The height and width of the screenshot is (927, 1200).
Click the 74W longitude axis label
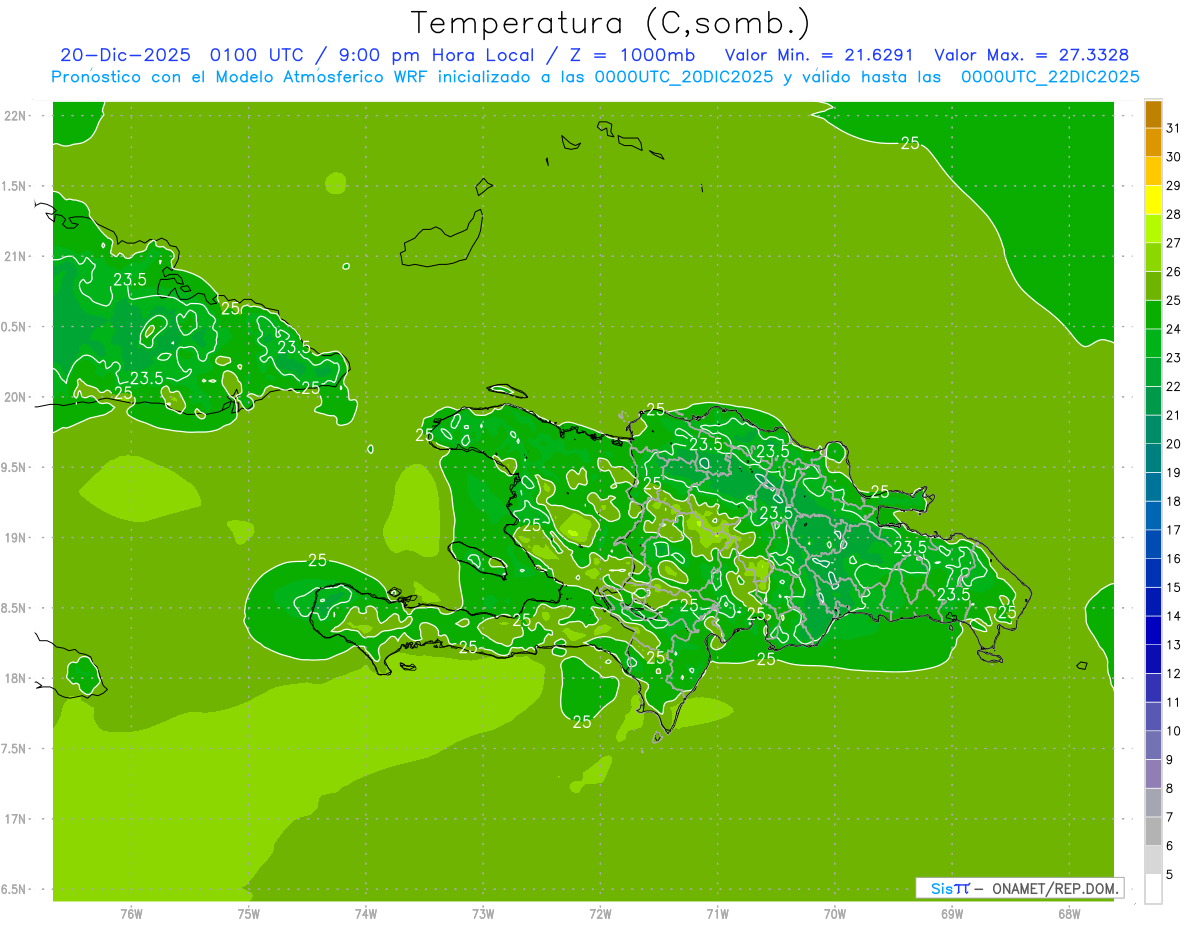point(365,914)
